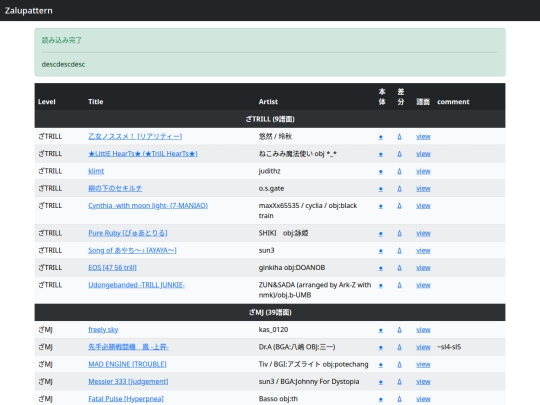The image size is (540, 405).
Task: View chart for 先手必勝戦闘機 row
Action: point(423,347)
